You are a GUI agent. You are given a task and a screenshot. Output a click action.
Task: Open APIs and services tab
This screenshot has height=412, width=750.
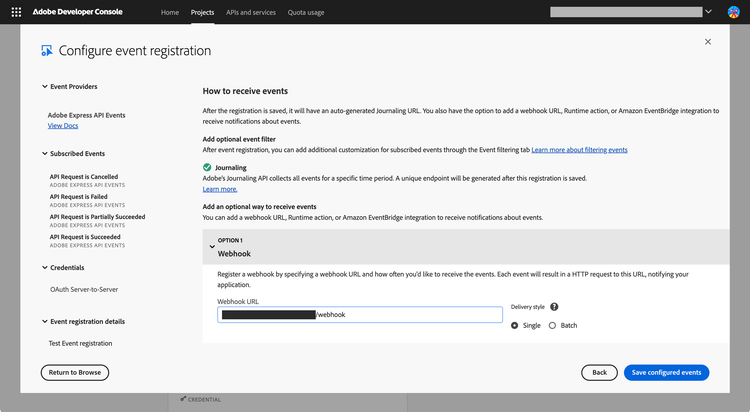(251, 12)
